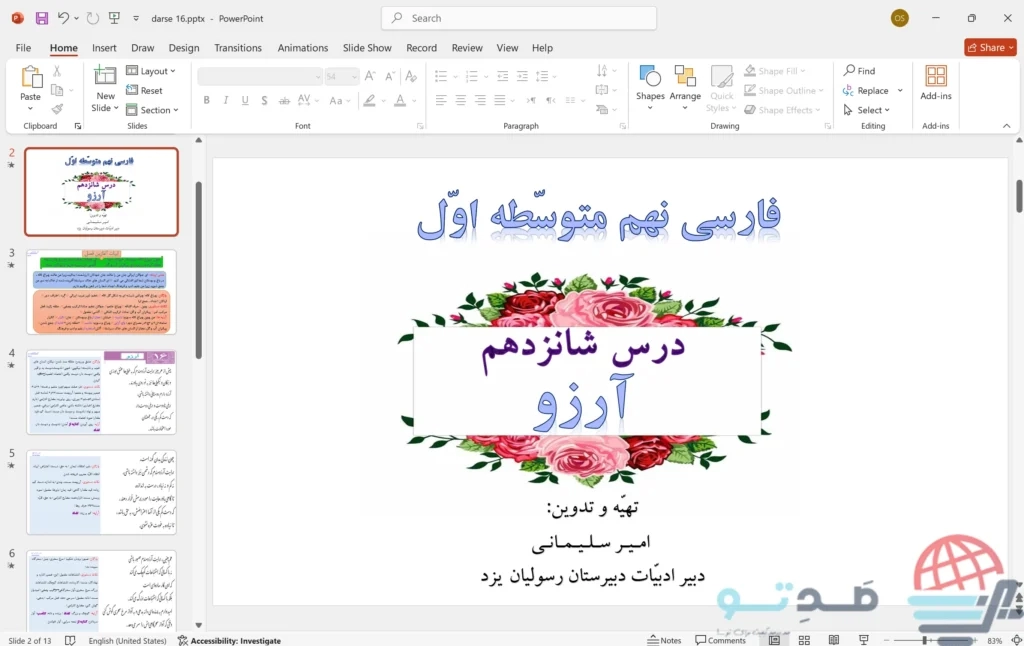
Task: Clear all formatting icon
Action: point(411,76)
